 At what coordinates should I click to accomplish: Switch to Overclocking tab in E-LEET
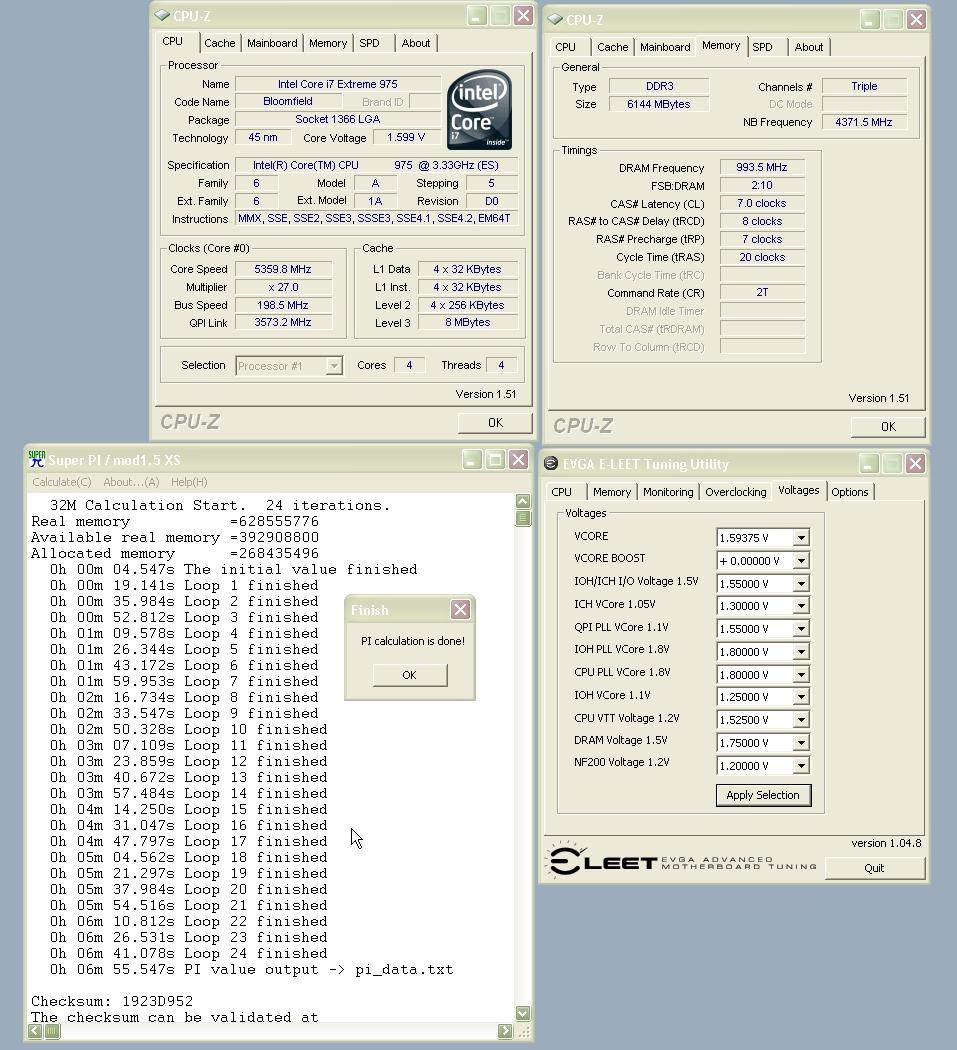(735, 492)
